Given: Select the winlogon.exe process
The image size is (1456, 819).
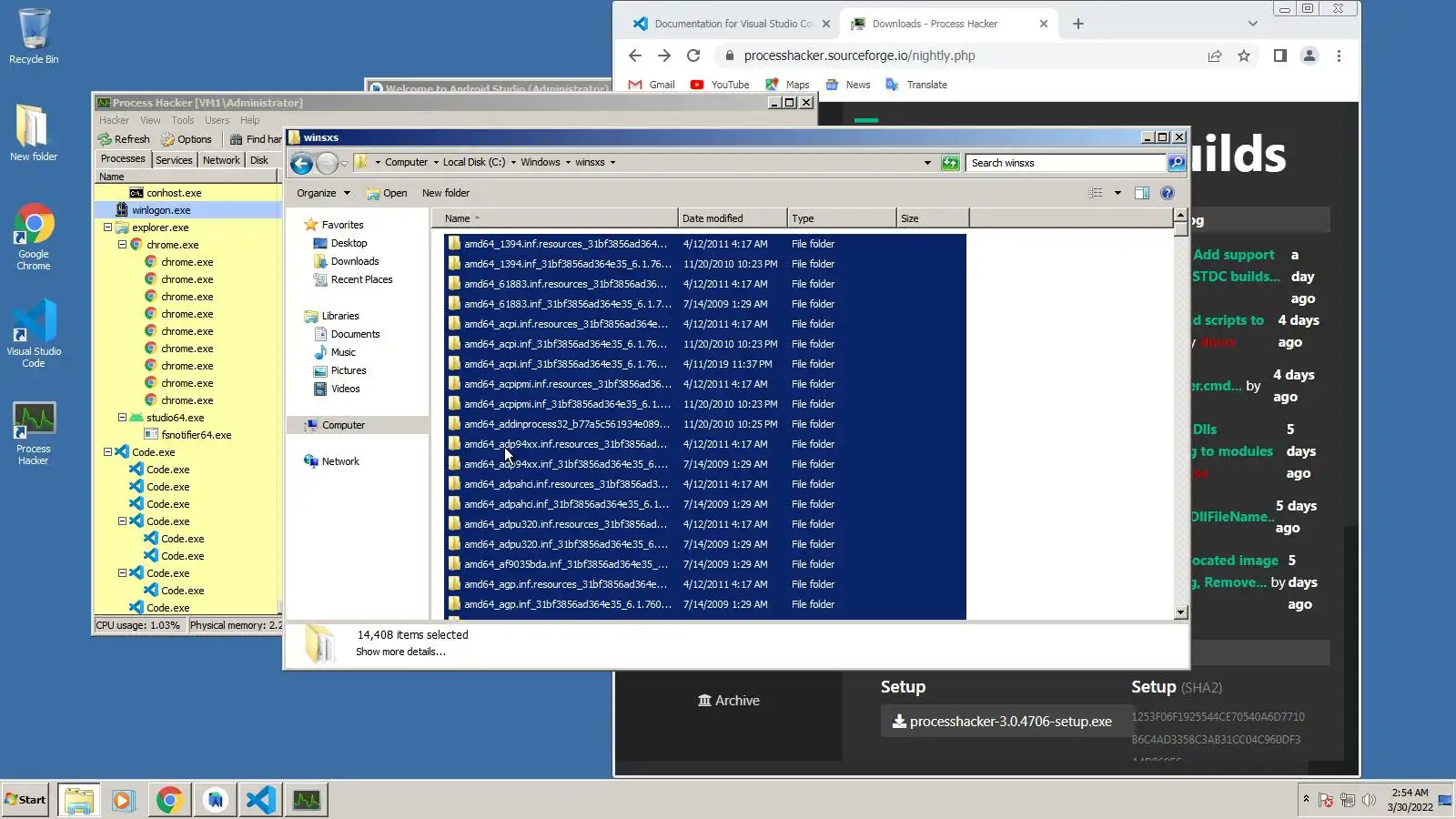Looking at the screenshot, I should tap(187, 210).
